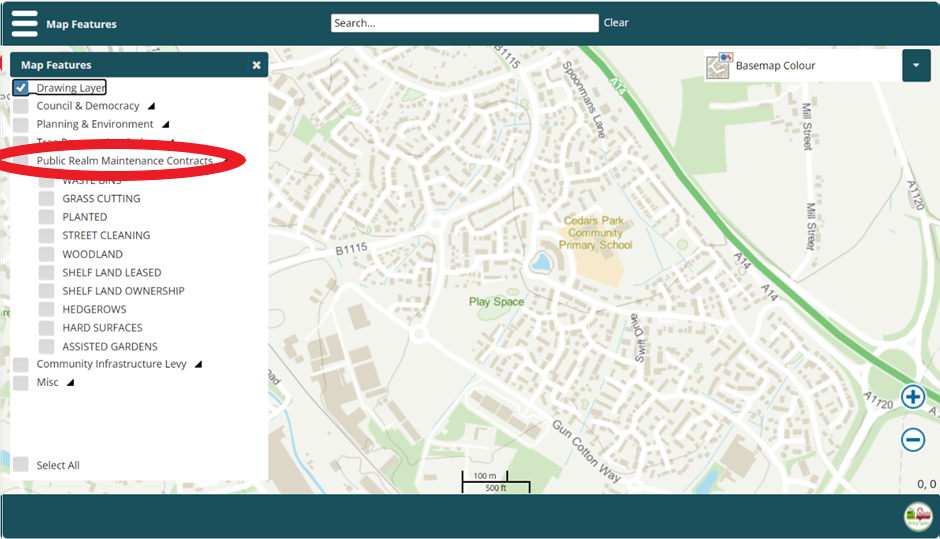
Task: Click the Clear search button
Action: (x=616, y=23)
